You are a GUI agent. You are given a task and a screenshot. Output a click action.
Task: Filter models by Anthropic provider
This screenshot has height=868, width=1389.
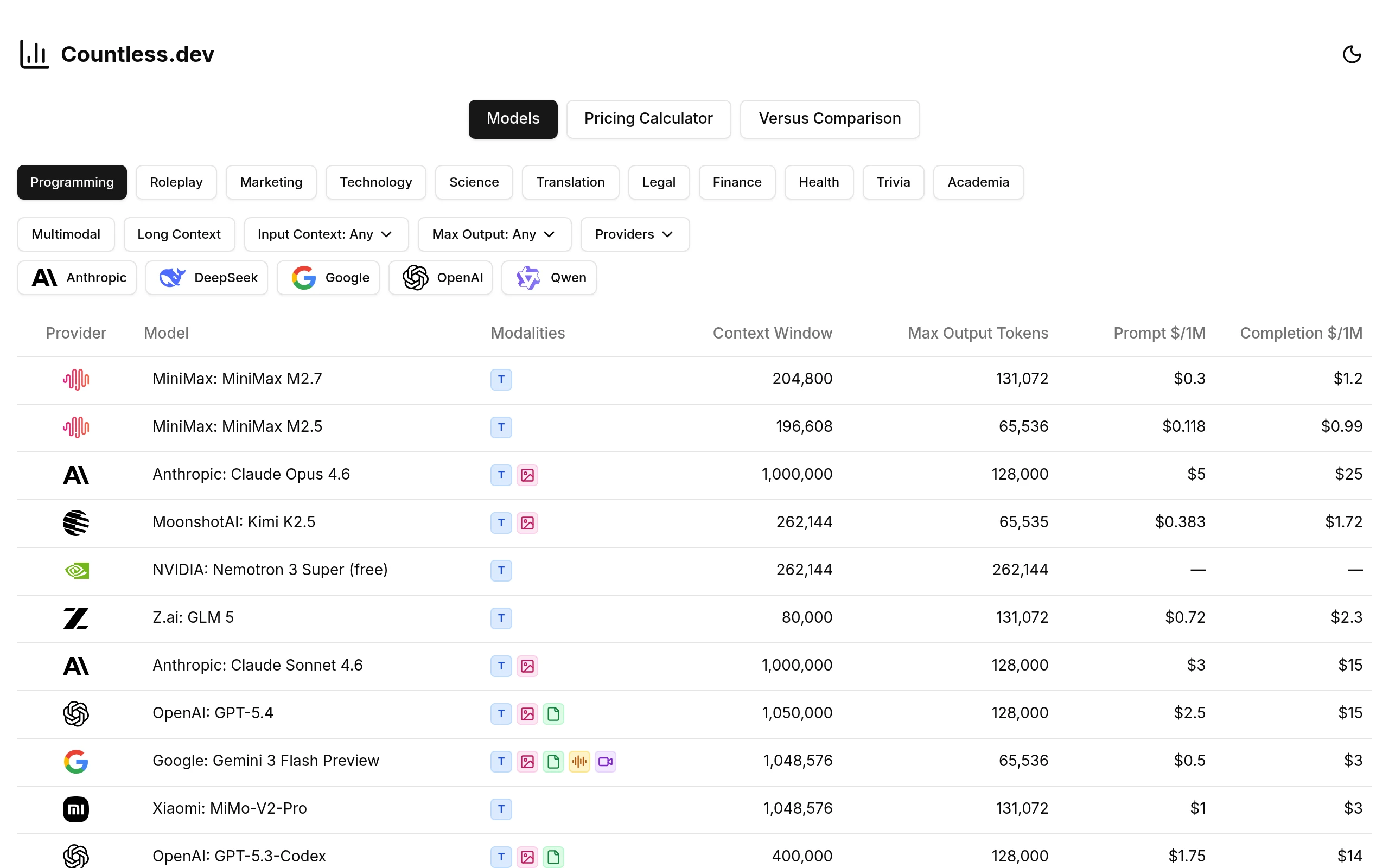77,278
